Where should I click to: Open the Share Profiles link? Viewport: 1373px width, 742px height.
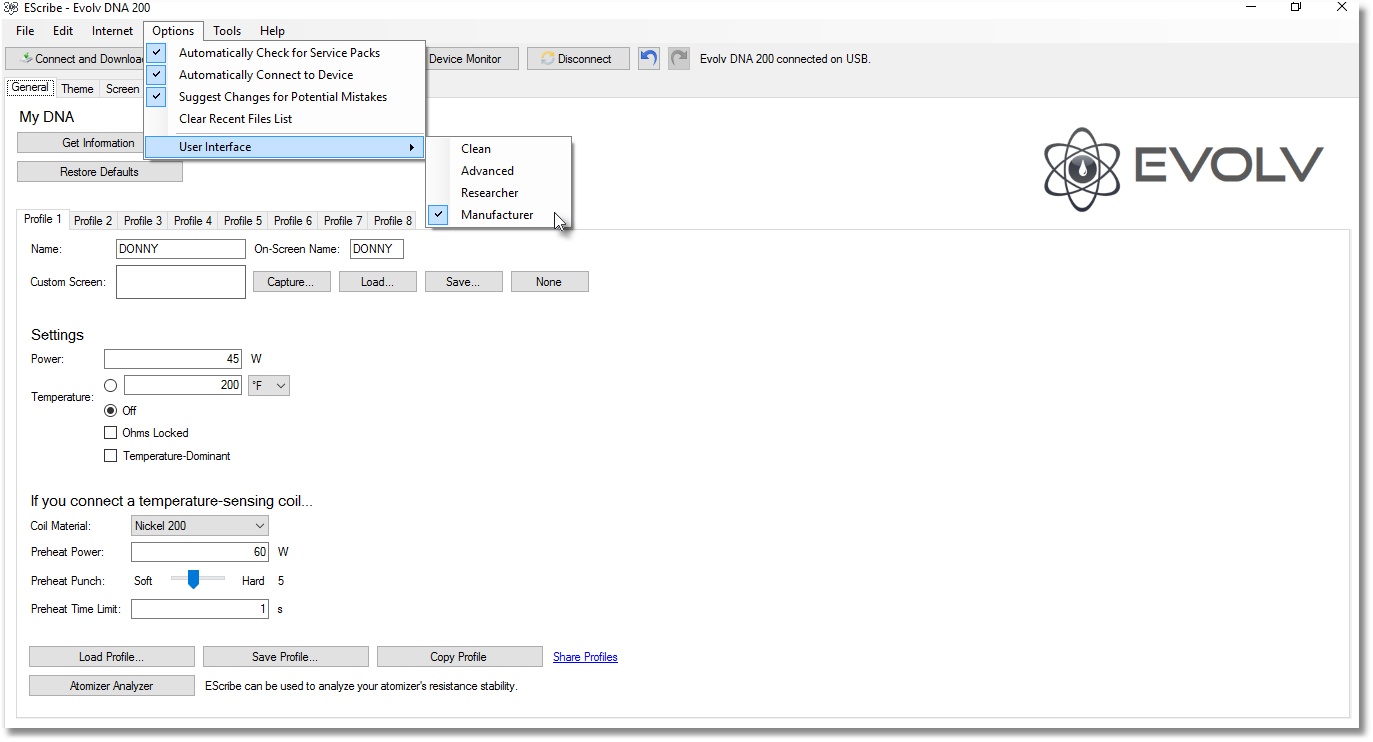pos(585,657)
